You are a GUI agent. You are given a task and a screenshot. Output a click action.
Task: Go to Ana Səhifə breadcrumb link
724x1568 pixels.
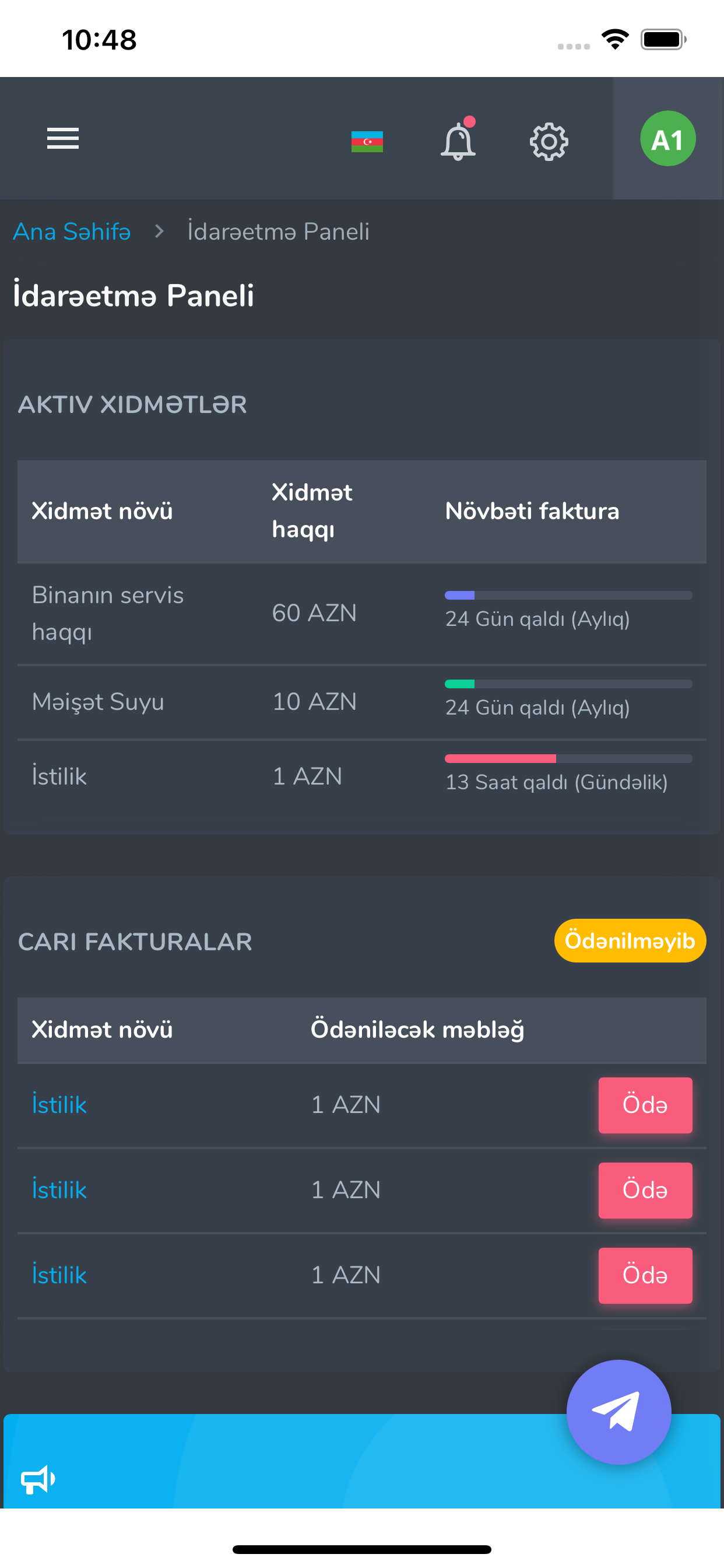(72, 232)
